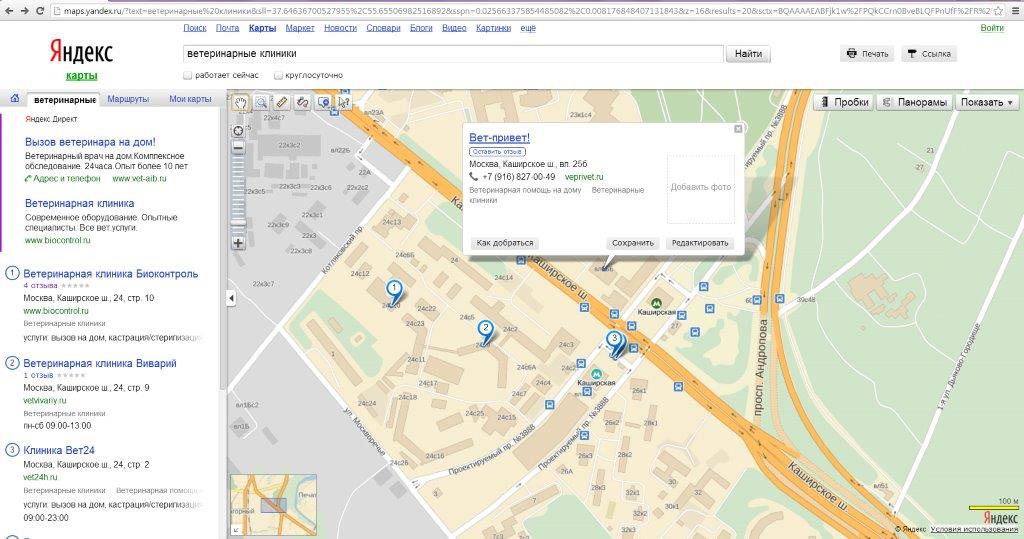Viewport: 1024px width, 539px height.
Task: Open 'Ветеринарная клиника Биоконтроль' result
Action: coord(110,274)
